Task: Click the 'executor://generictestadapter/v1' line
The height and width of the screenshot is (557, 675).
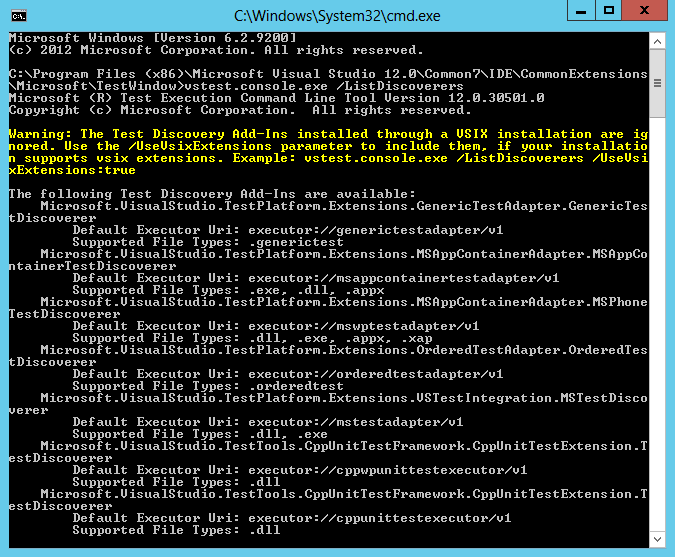Action: 288,230
